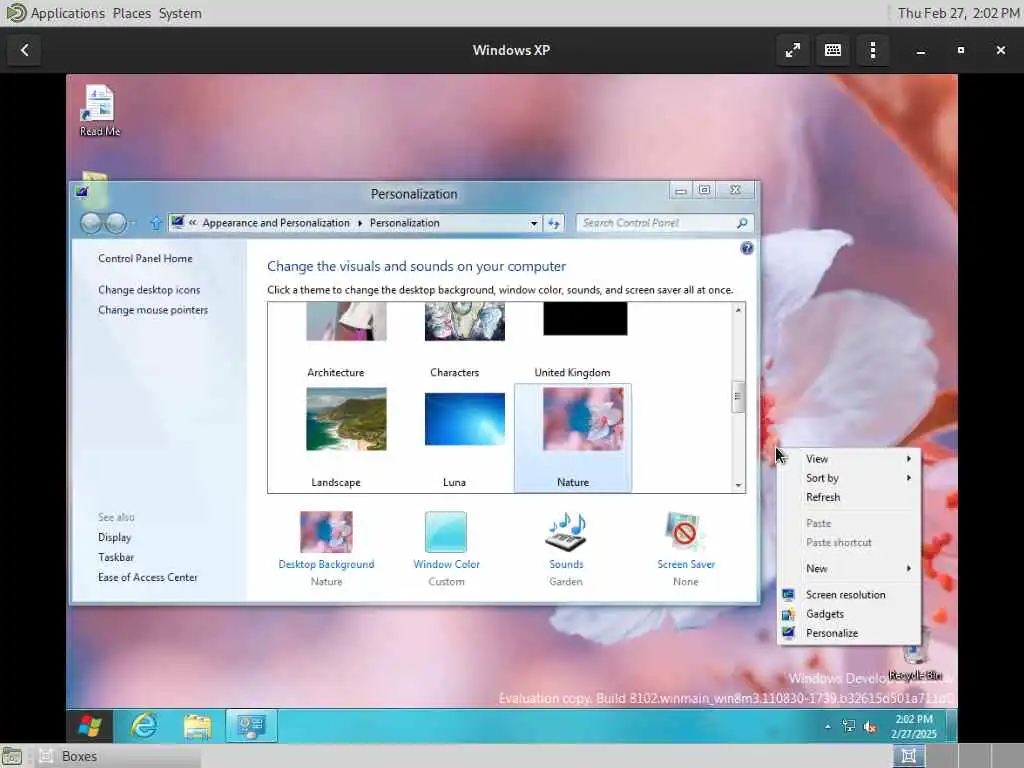Open Change mouse pointers link
This screenshot has width=1024, height=768.
tap(153, 310)
